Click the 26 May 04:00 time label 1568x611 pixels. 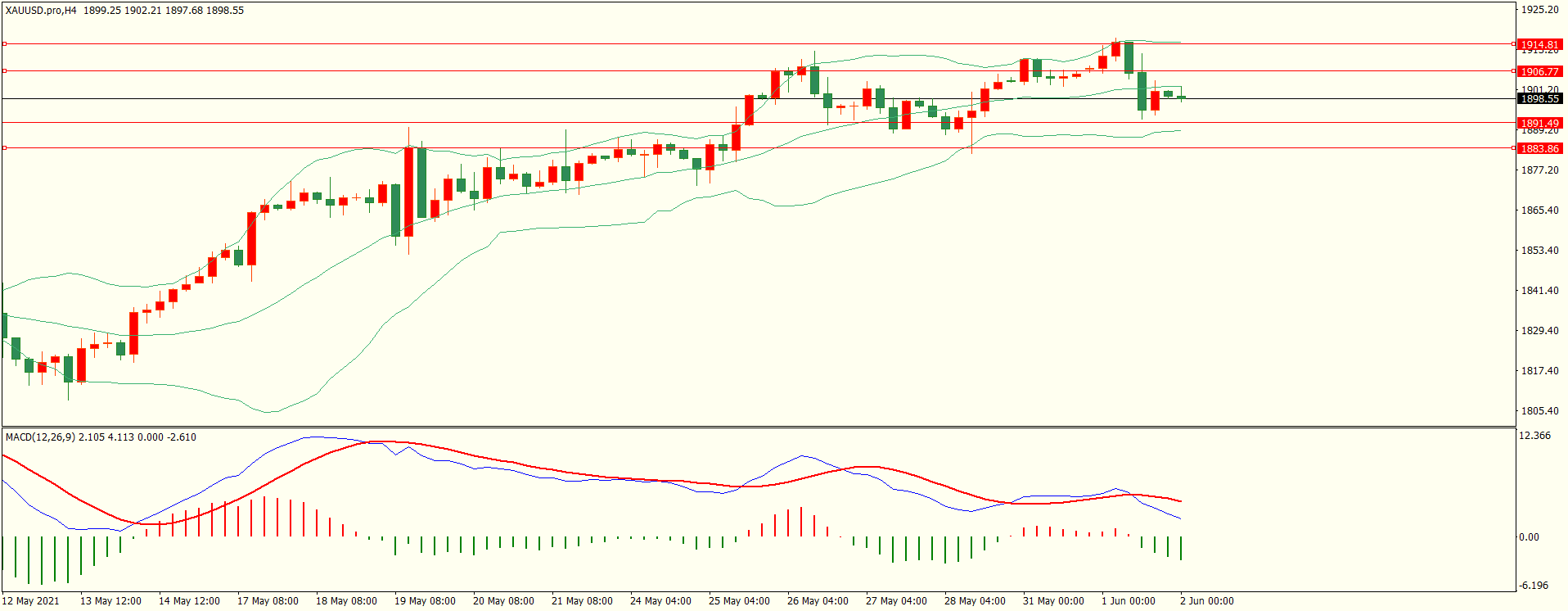(818, 601)
